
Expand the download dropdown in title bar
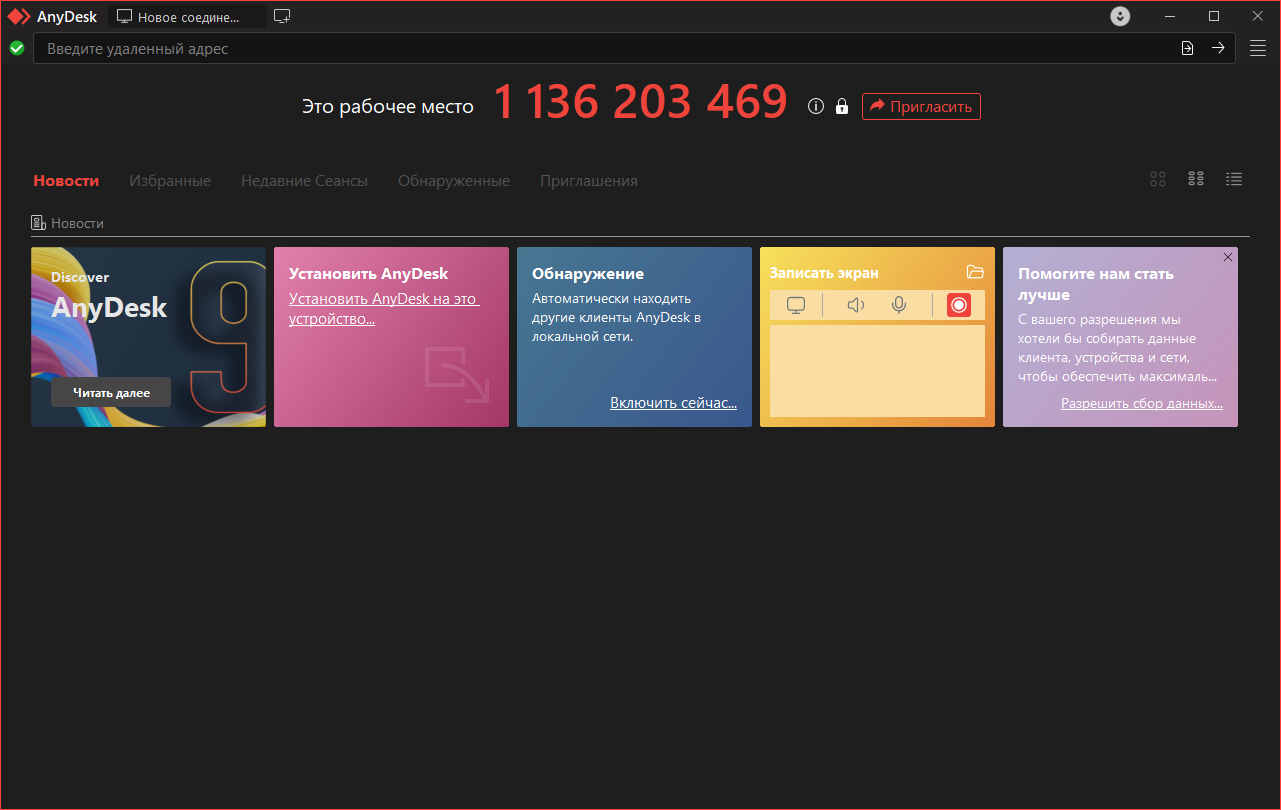pyautogui.click(x=1120, y=16)
